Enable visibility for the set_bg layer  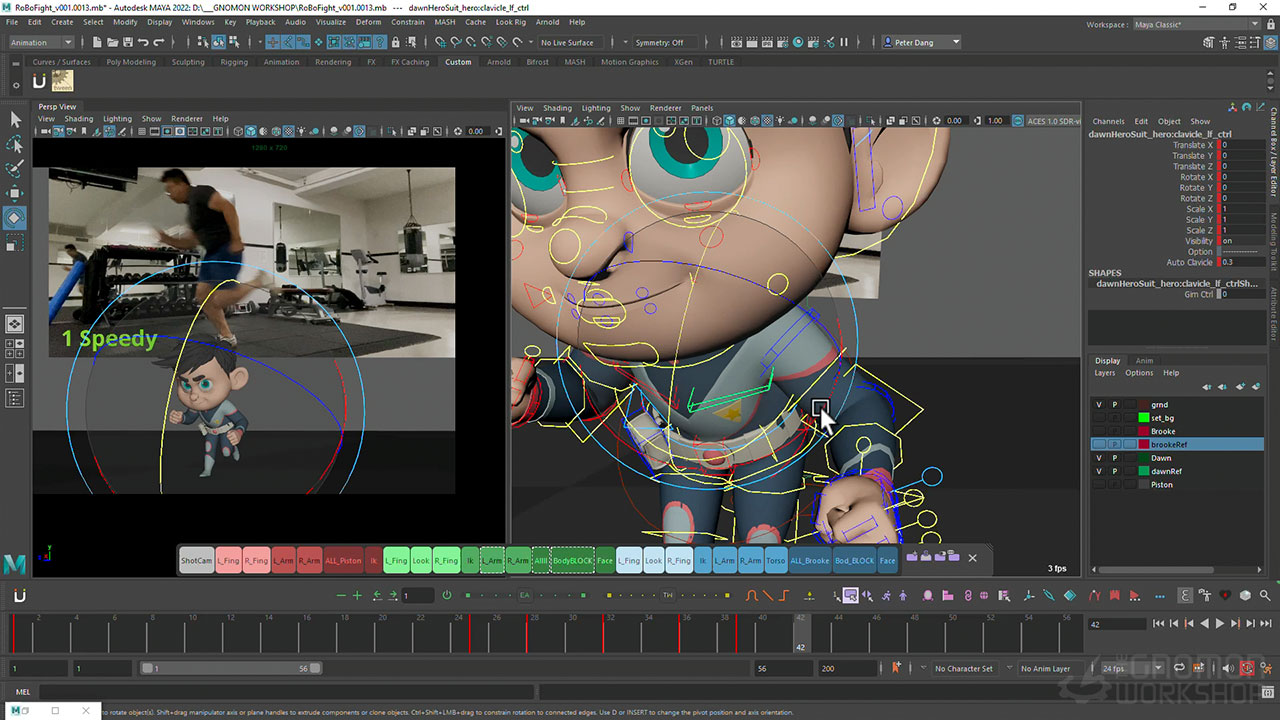click(1099, 418)
